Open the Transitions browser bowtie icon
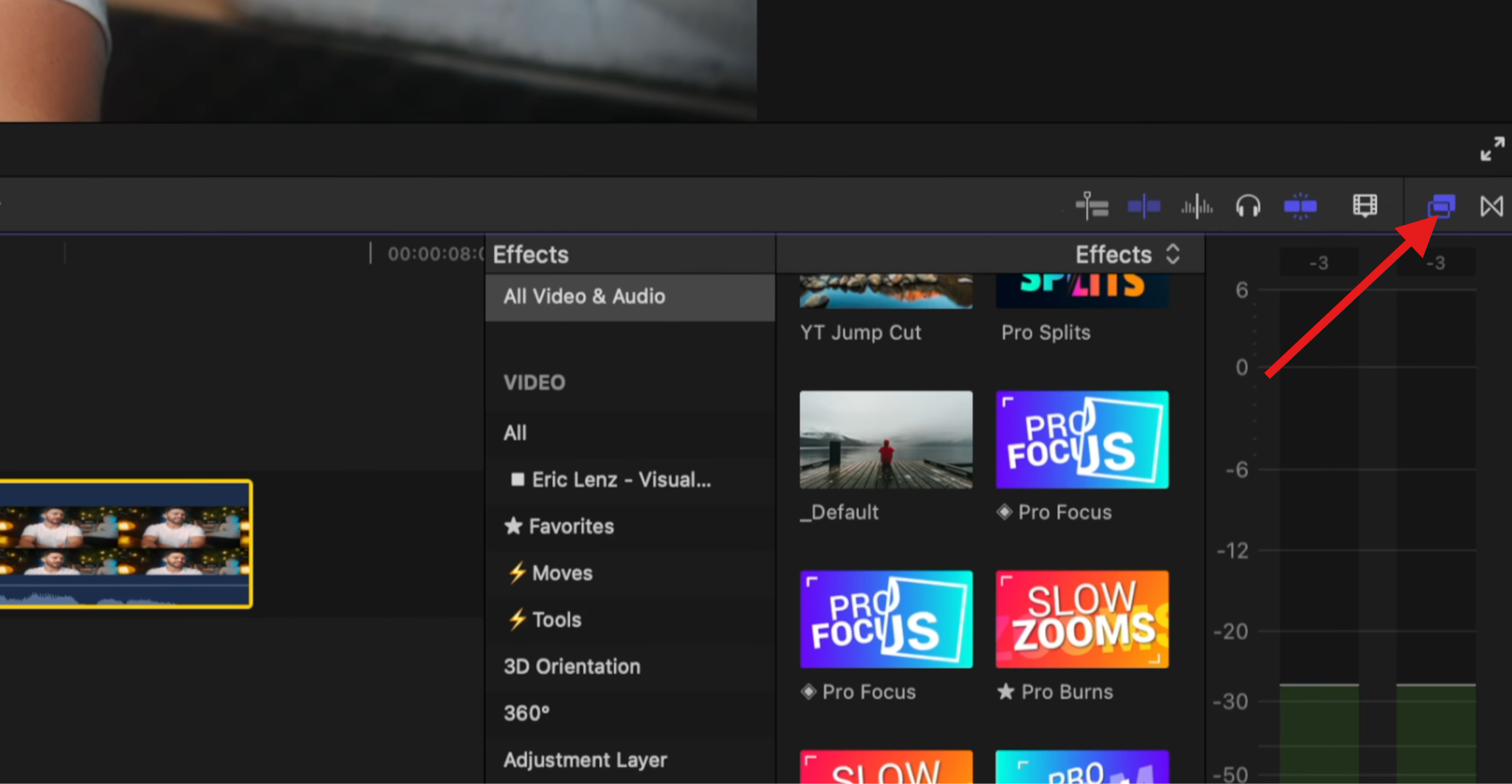This screenshot has width=1512, height=784. point(1491,207)
